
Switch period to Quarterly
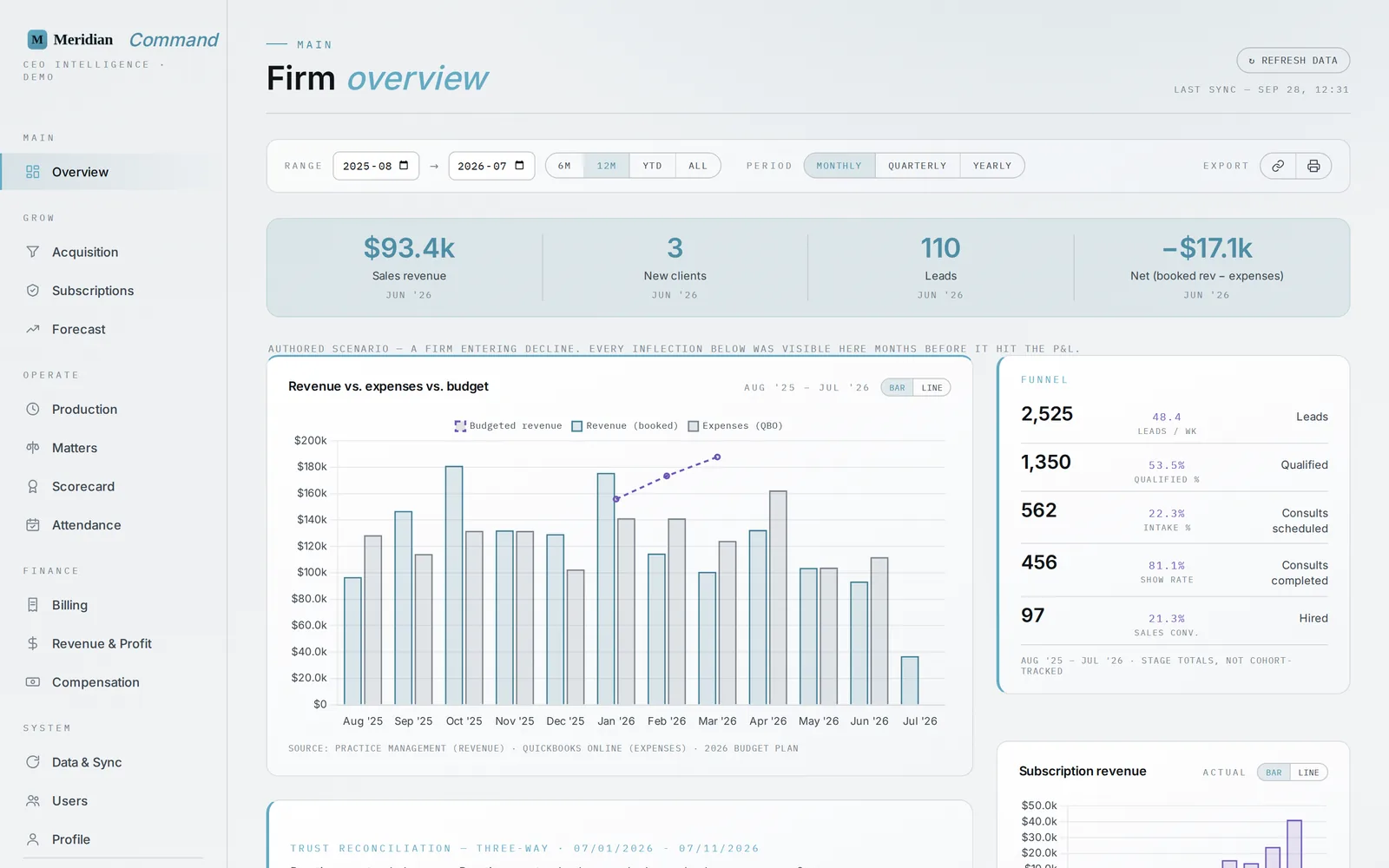coord(918,166)
